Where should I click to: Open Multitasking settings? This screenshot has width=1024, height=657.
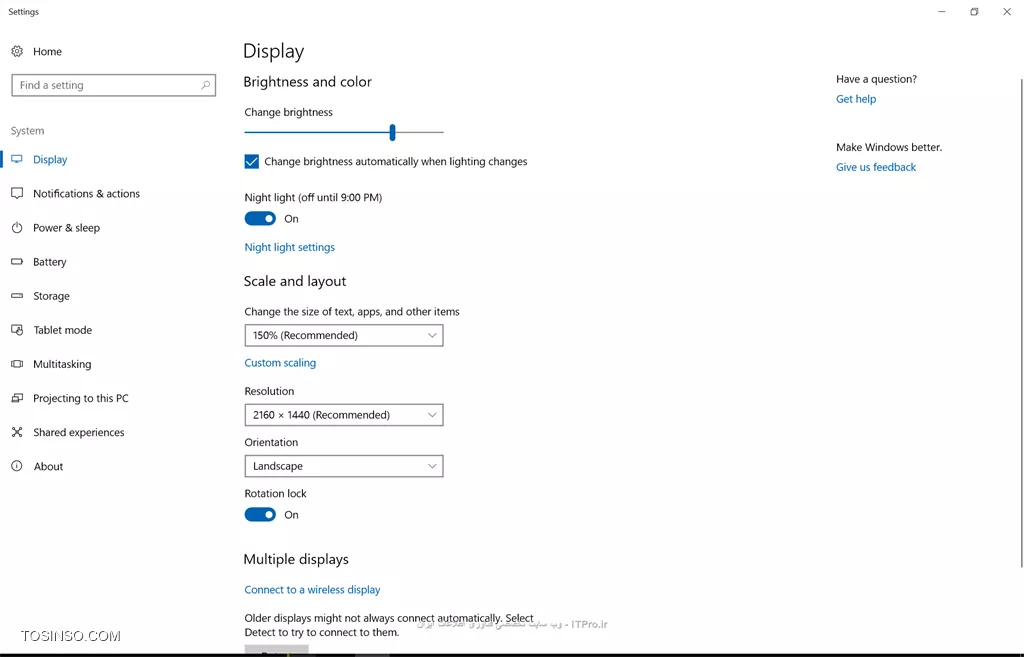click(62, 364)
